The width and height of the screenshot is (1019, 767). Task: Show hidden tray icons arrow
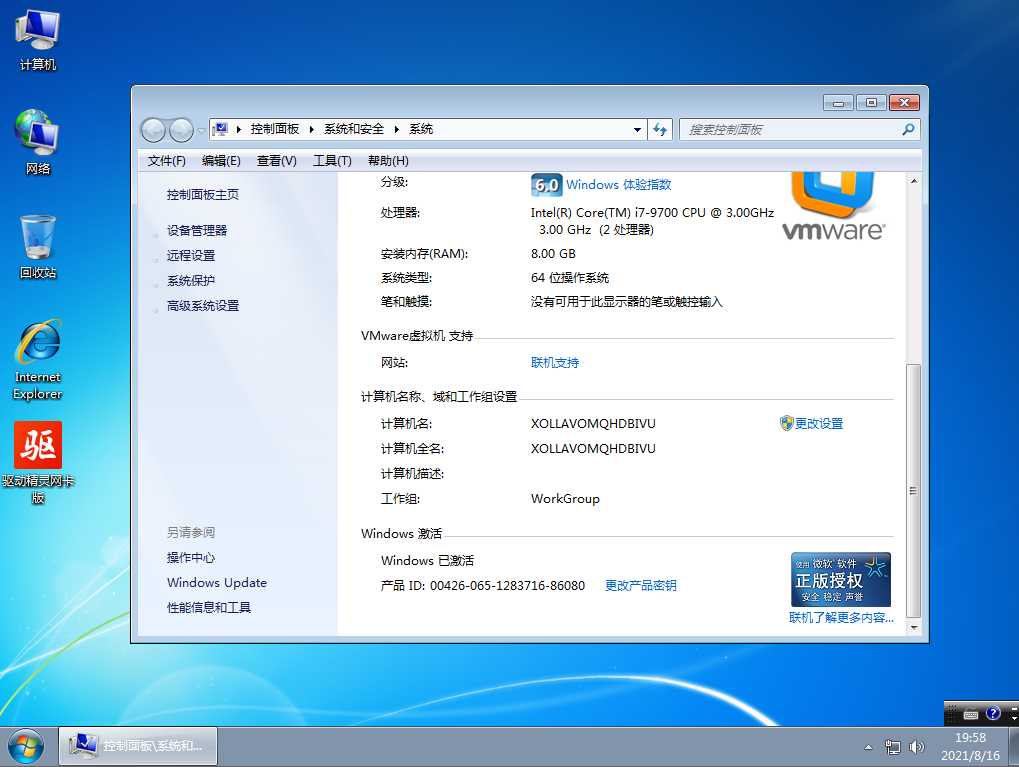click(x=868, y=748)
